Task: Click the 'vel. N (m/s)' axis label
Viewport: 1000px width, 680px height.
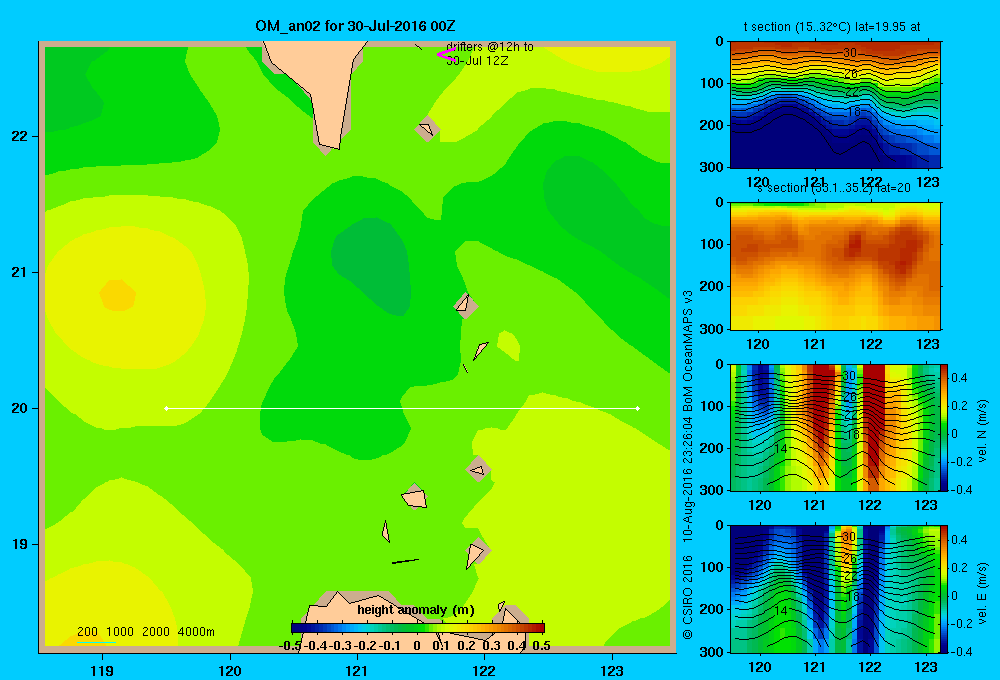Action: click(x=982, y=431)
